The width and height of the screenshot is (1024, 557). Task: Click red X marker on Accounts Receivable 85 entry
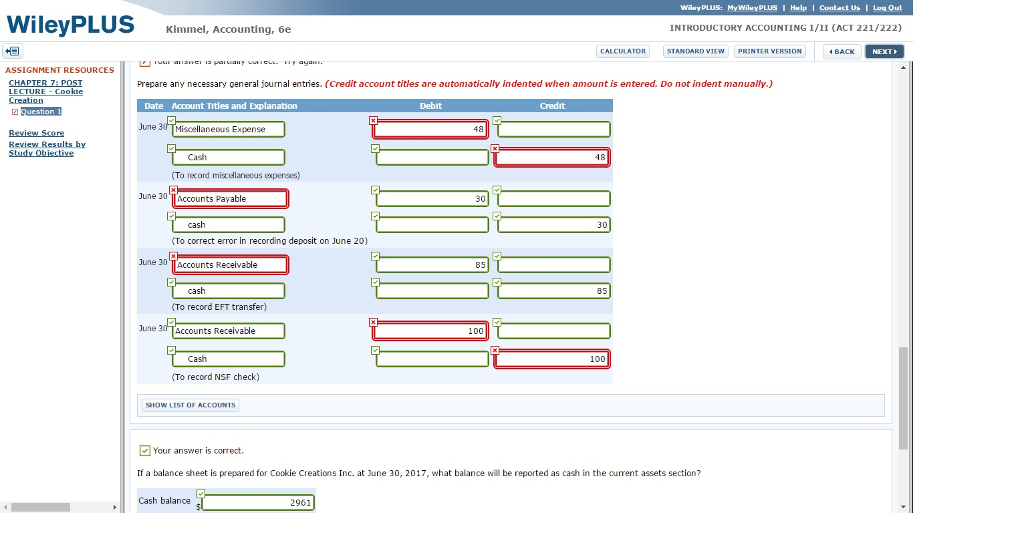pyautogui.click(x=173, y=255)
